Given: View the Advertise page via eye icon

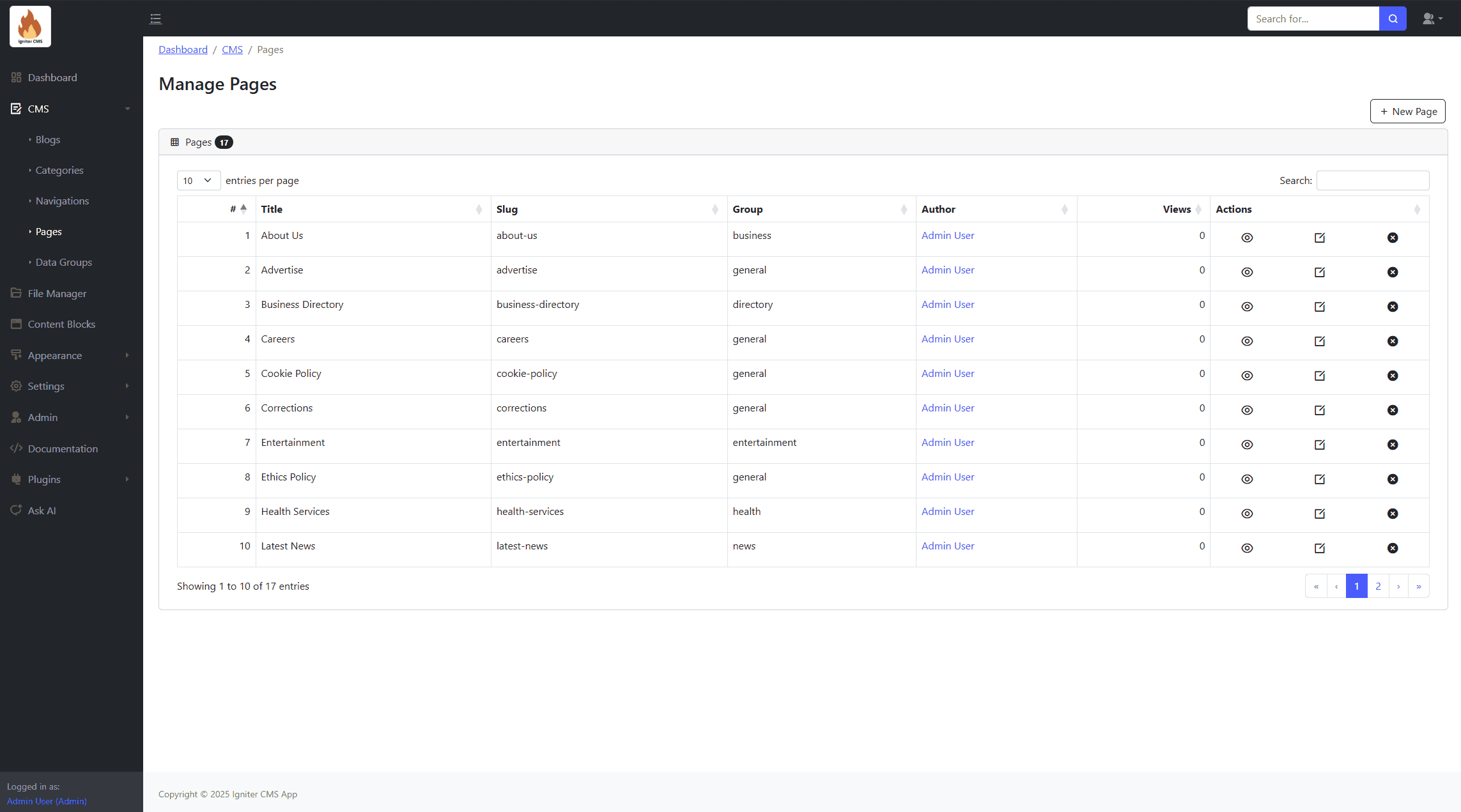Looking at the screenshot, I should (1247, 272).
